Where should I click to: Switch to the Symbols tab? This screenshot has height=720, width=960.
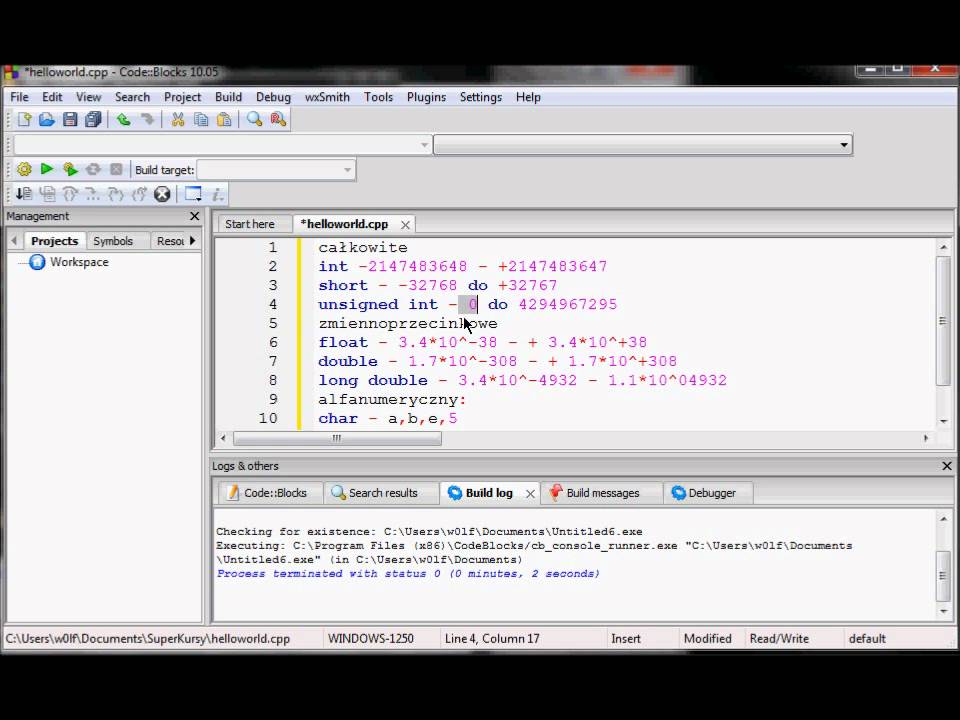(113, 241)
